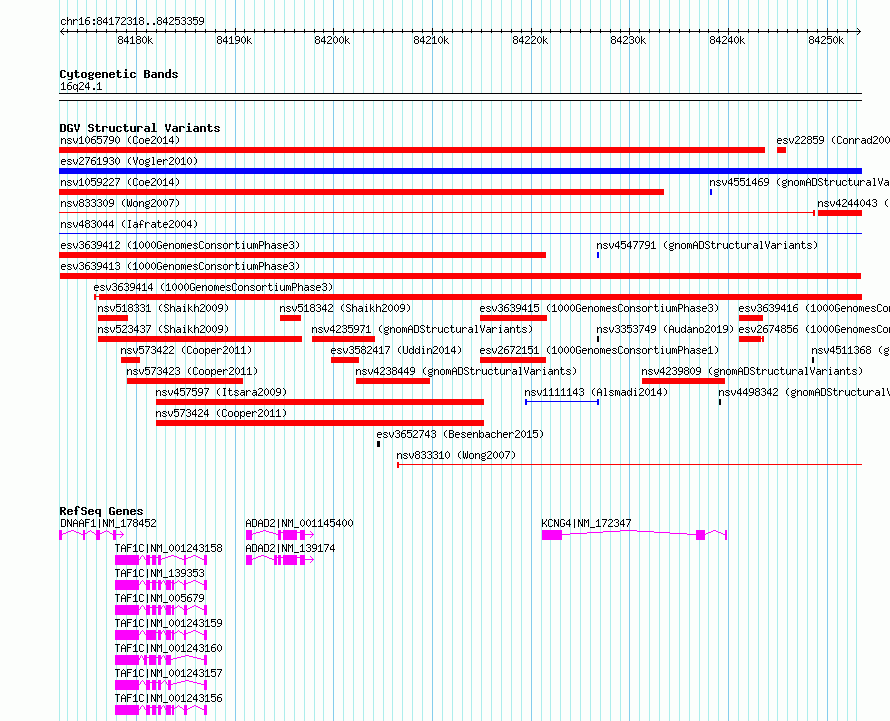Open the nsv833309 (Wong2007) variant label
This screenshot has height=721, width=890.
120,203
